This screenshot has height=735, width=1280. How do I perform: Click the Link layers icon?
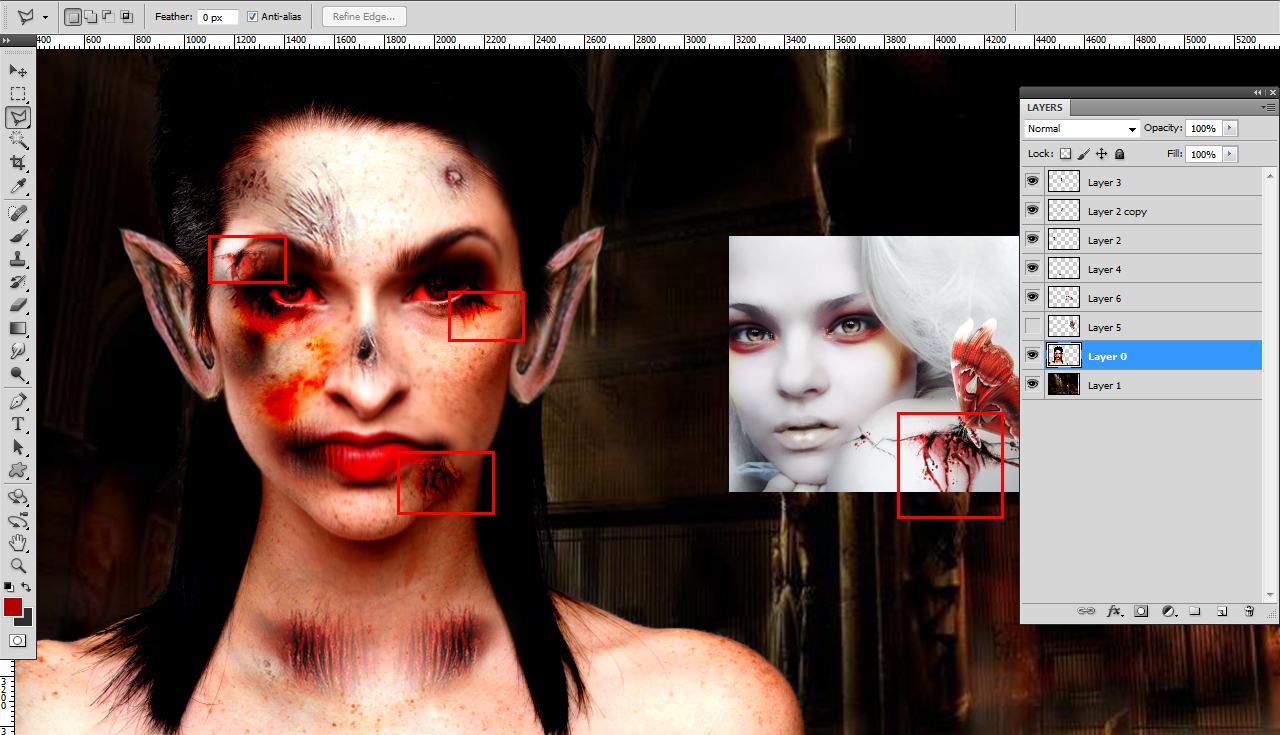[1086, 611]
